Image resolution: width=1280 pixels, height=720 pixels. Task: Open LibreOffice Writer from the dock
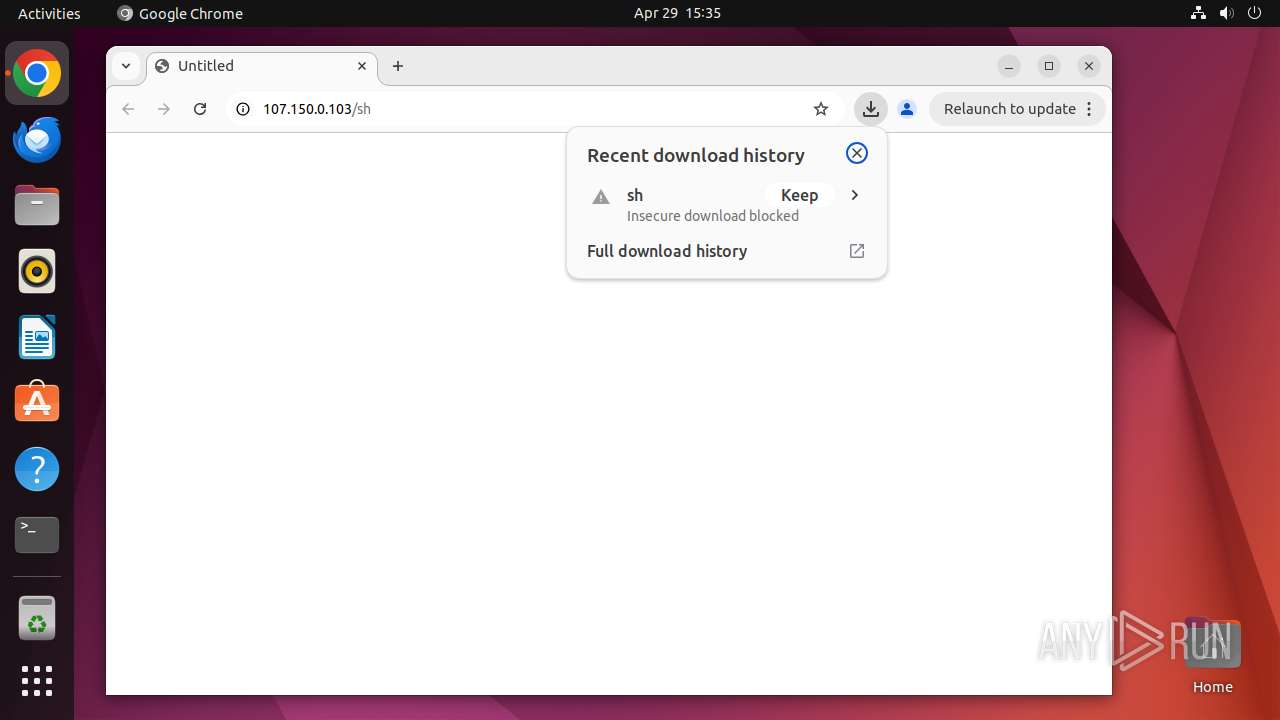tap(37, 337)
